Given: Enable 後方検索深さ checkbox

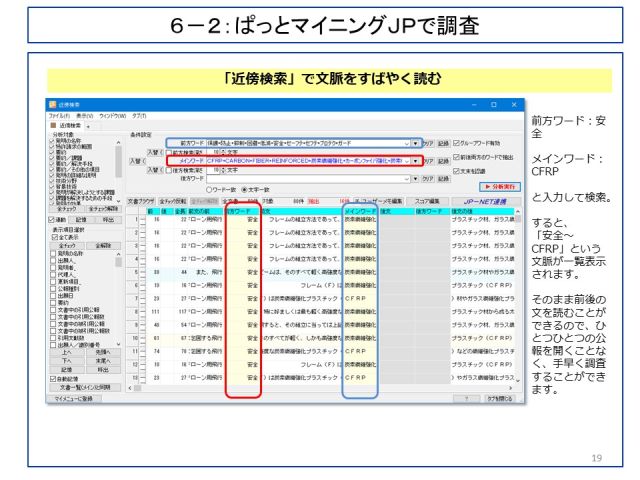Looking at the screenshot, I should click(x=169, y=170).
